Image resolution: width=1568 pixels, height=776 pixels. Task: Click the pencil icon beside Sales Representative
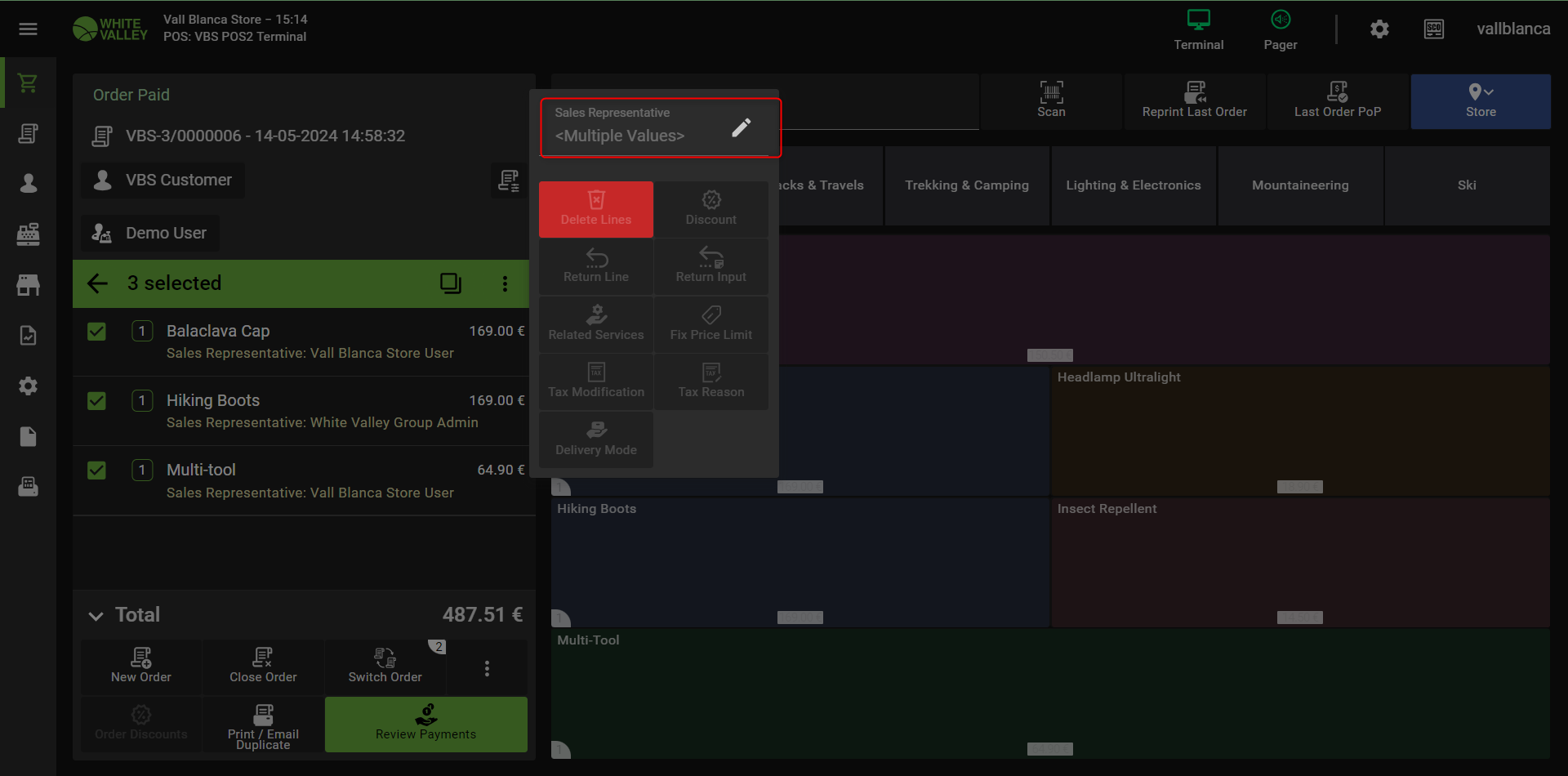pyautogui.click(x=741, y=127)
